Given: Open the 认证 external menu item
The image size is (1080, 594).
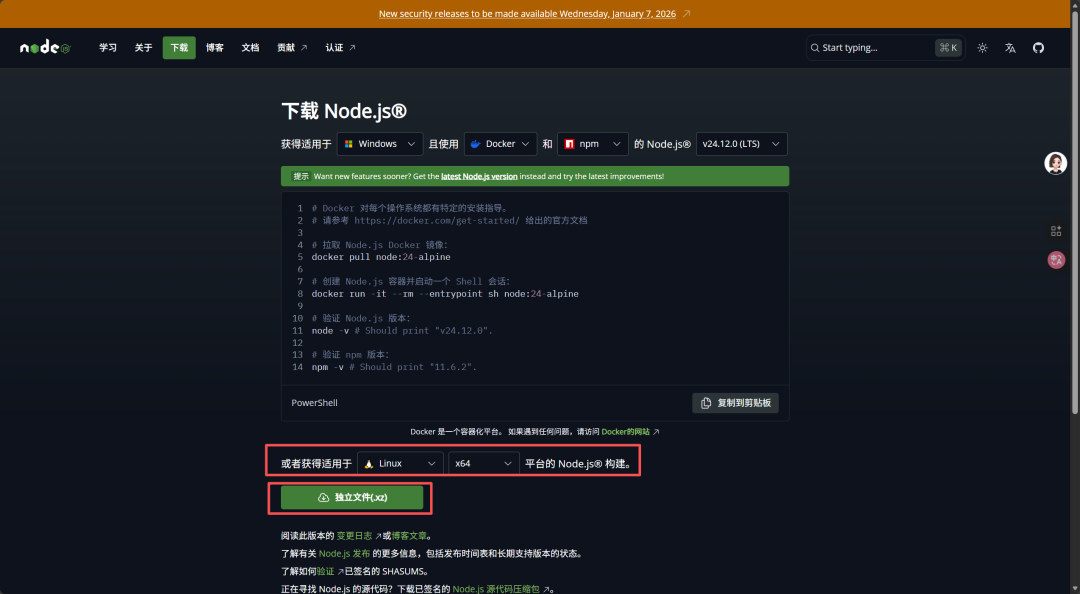Looking at the screenshot, I should [340, 48].
